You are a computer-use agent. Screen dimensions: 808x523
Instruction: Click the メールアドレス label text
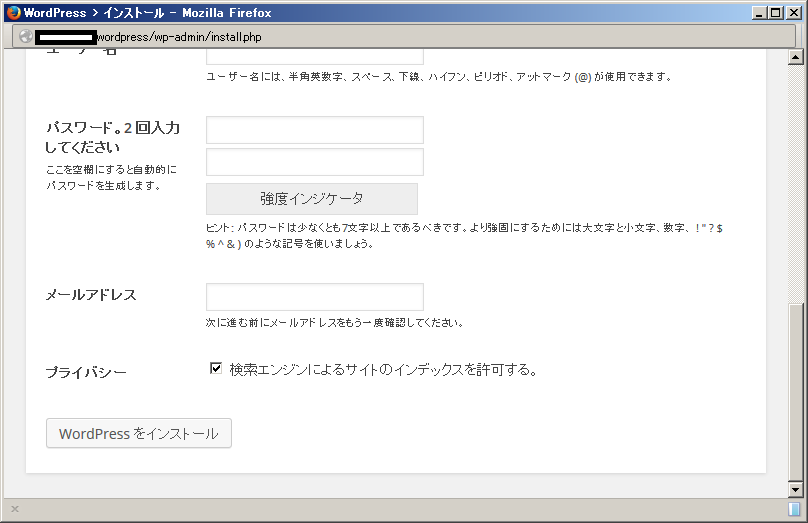coord(91,295)
